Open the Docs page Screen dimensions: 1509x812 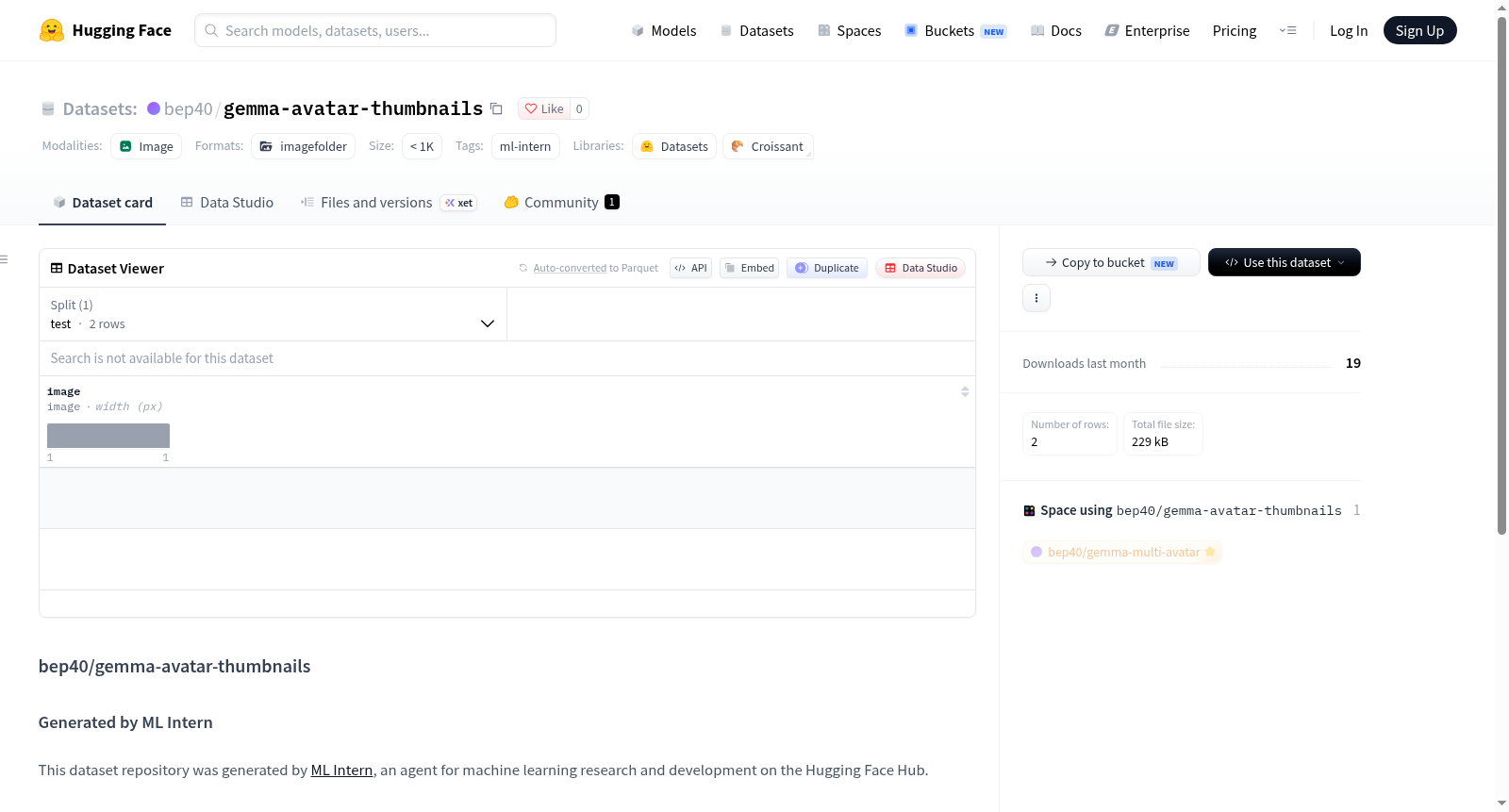pyautogui.click(x=1056, y=30)
